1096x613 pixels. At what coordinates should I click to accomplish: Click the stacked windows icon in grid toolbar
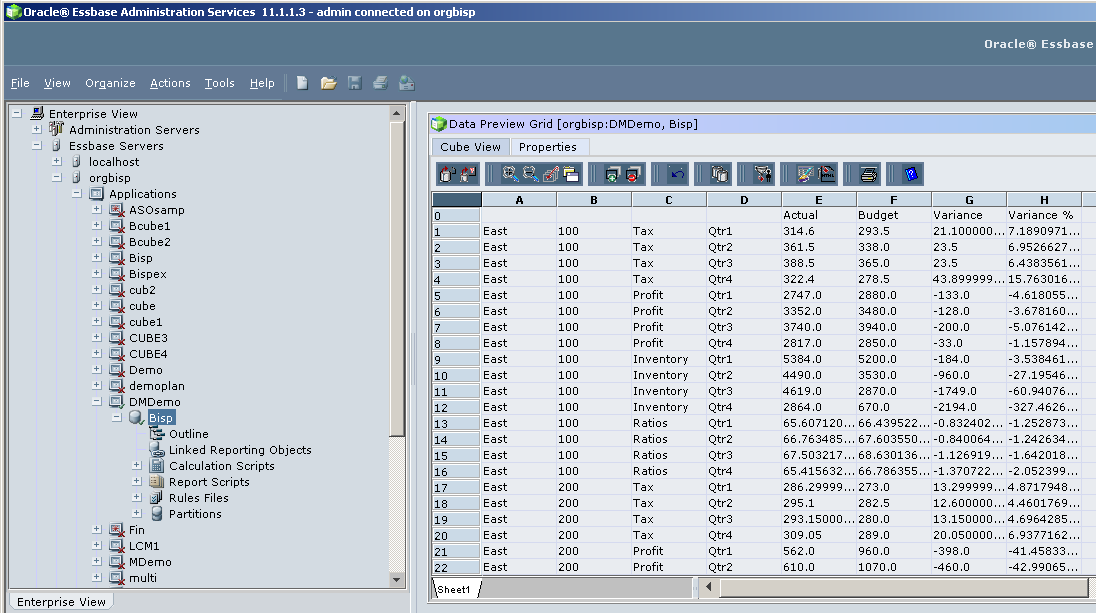pos(571,174)
